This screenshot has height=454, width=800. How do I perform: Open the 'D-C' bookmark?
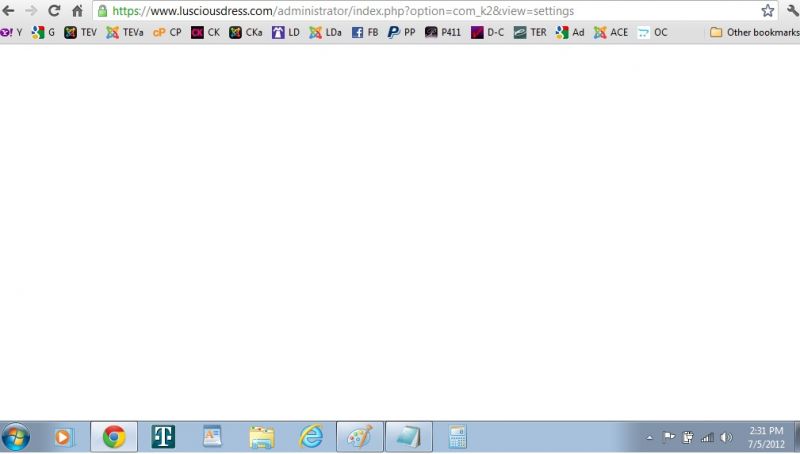point(487,32)
